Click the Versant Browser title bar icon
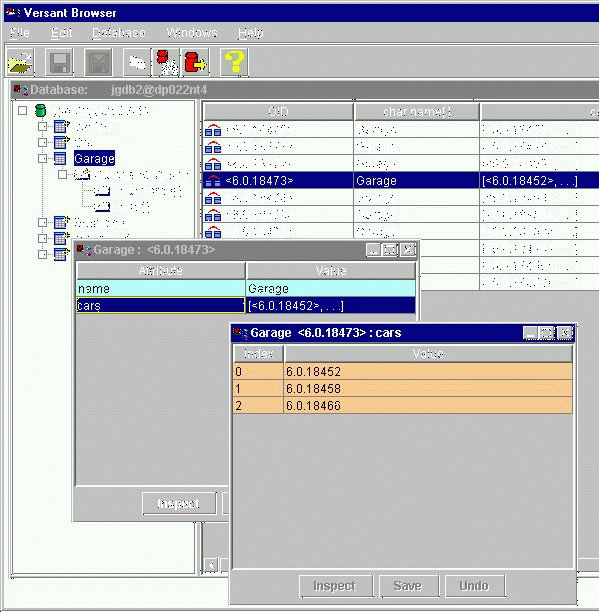 [12, 12]
